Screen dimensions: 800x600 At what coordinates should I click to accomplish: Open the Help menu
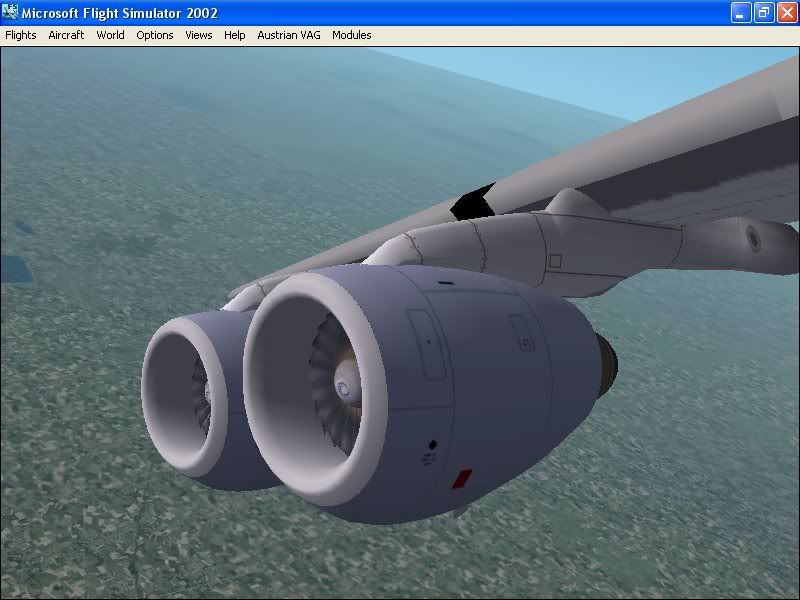235,35
